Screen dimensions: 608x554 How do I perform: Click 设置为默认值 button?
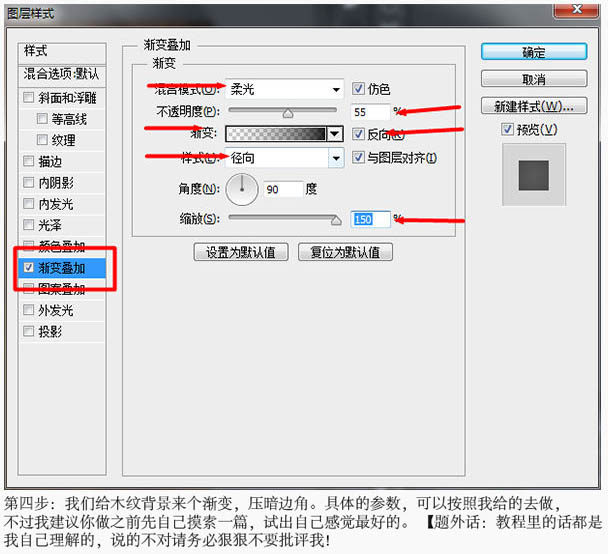click(241, 252)
